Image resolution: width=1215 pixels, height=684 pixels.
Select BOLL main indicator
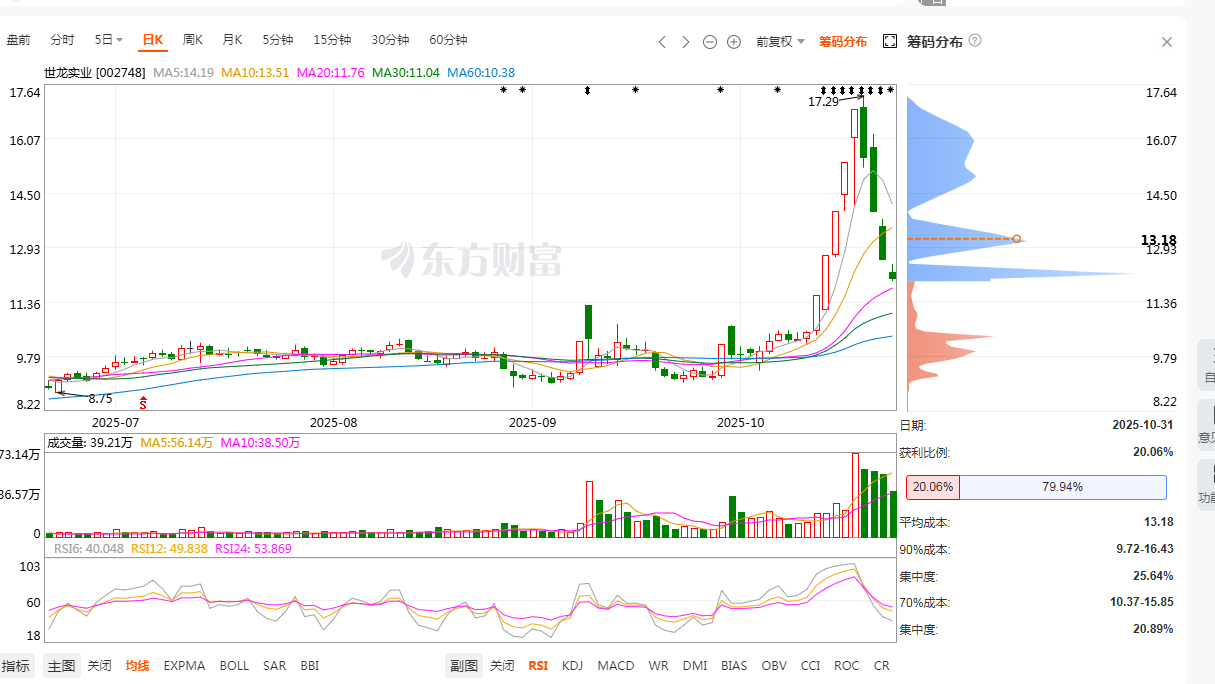click(234, 666)
